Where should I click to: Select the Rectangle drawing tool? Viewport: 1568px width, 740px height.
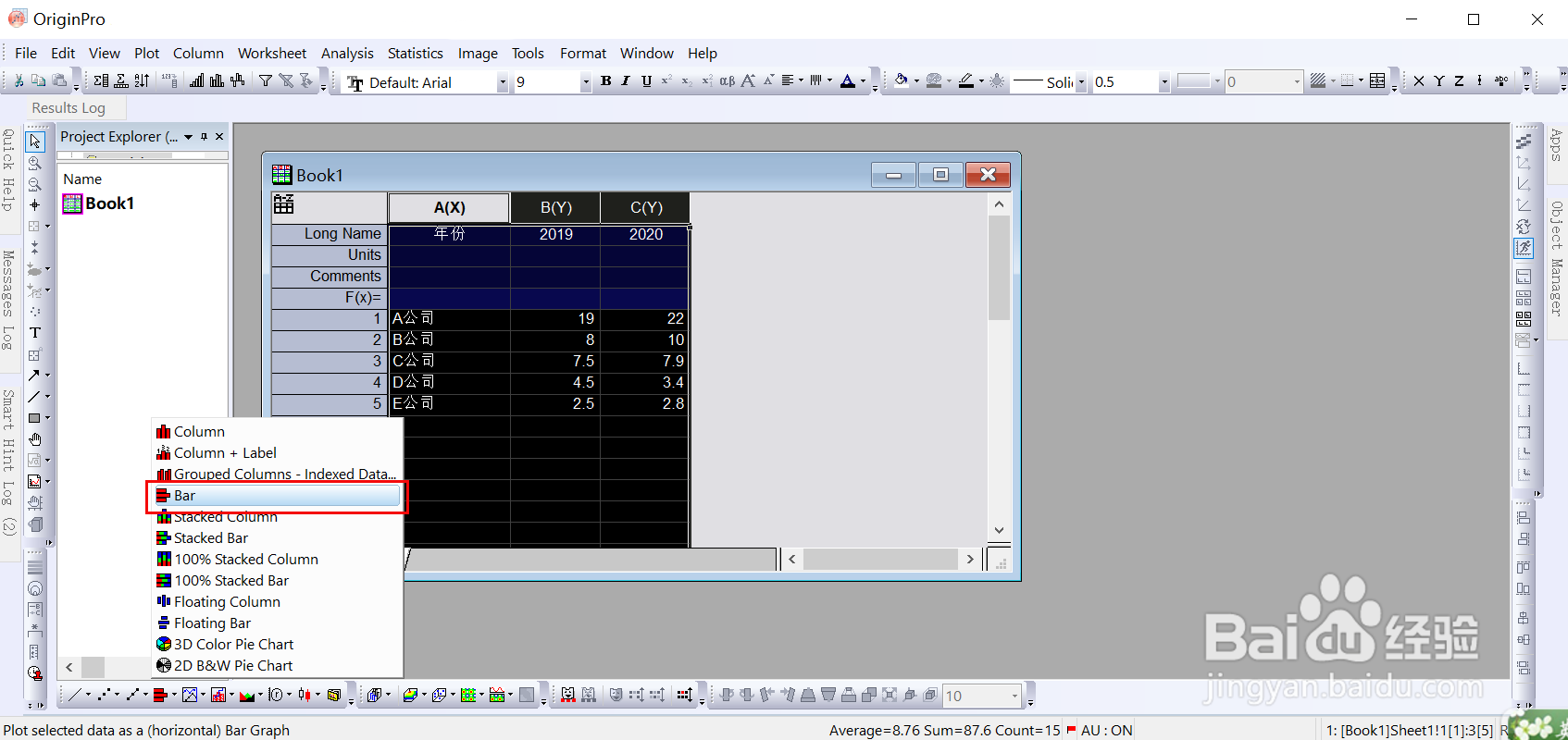pos(34,418)
